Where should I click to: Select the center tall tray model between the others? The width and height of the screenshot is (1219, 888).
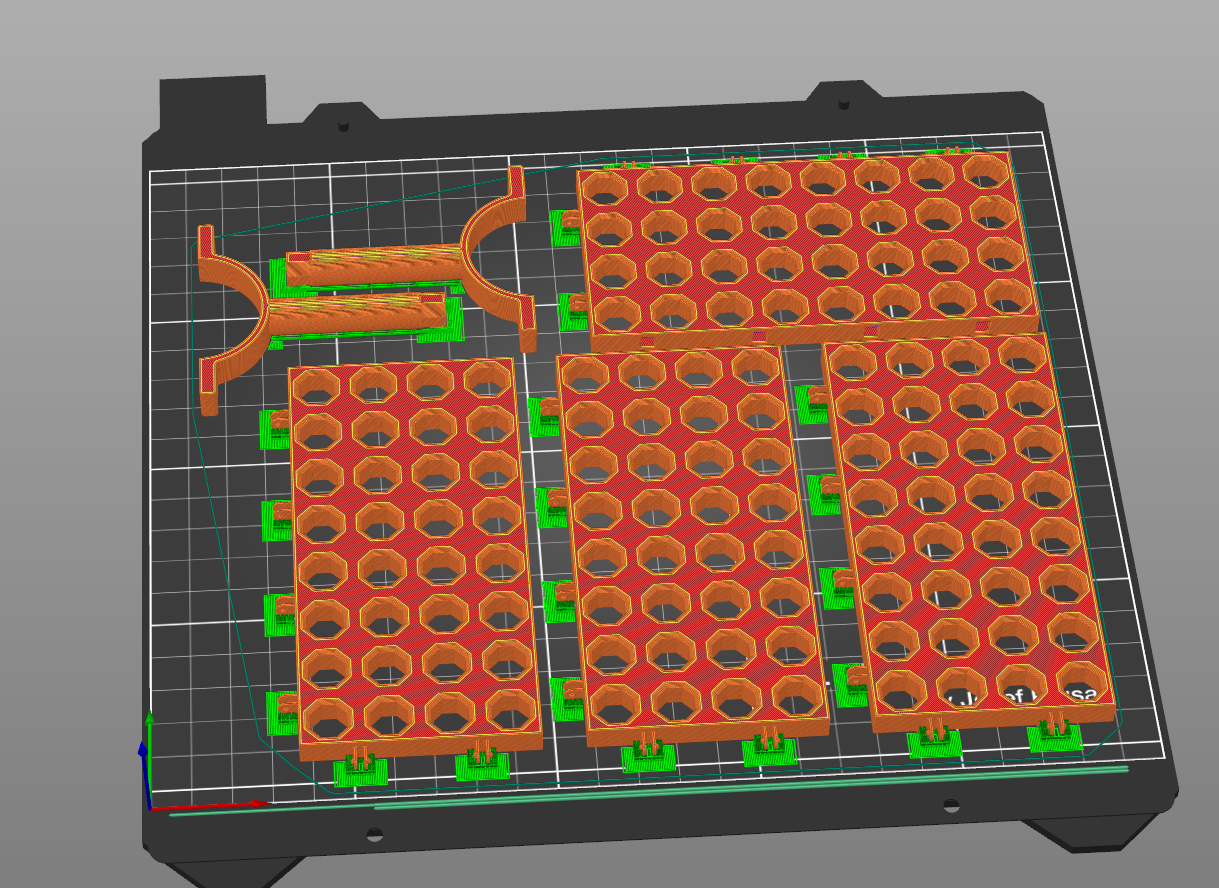[693, 545]
